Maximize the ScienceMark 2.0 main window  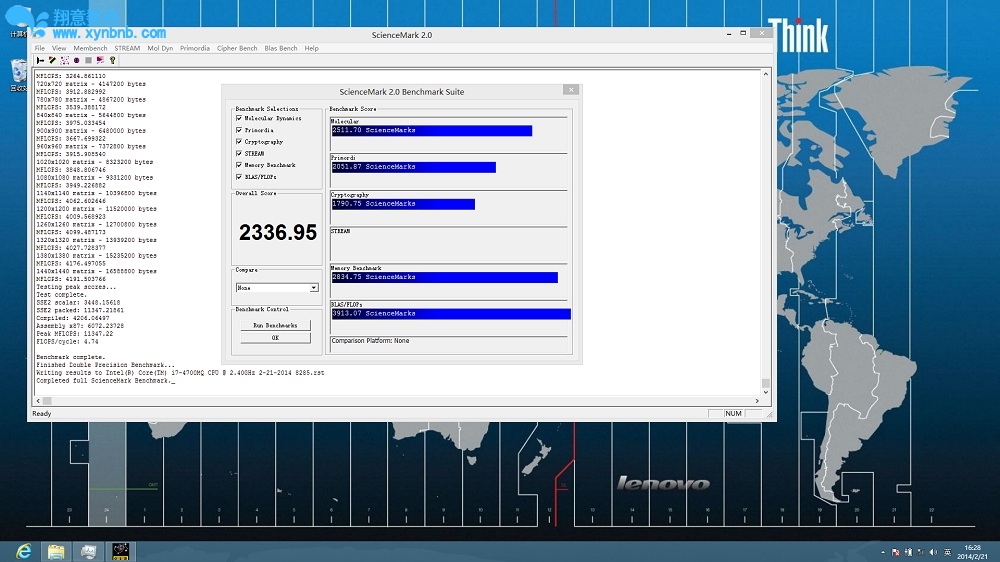coord(743,33)
